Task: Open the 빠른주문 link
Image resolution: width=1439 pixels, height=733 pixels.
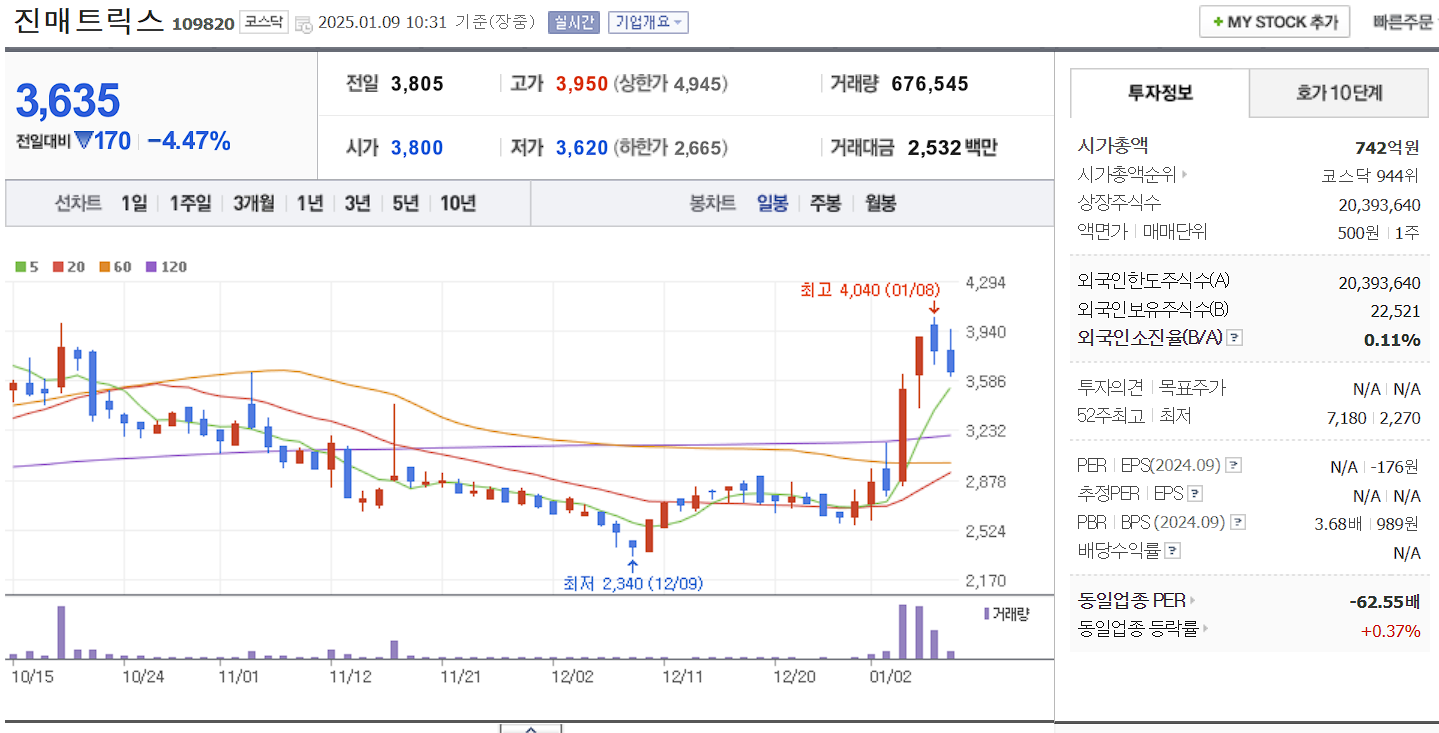Action: [1402, 22]
